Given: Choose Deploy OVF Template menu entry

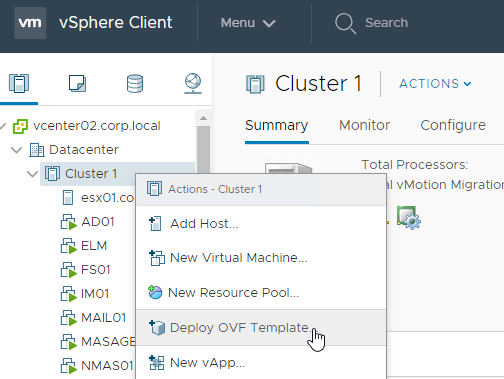Looking at the screenshot, I should (x=261, y=328).
